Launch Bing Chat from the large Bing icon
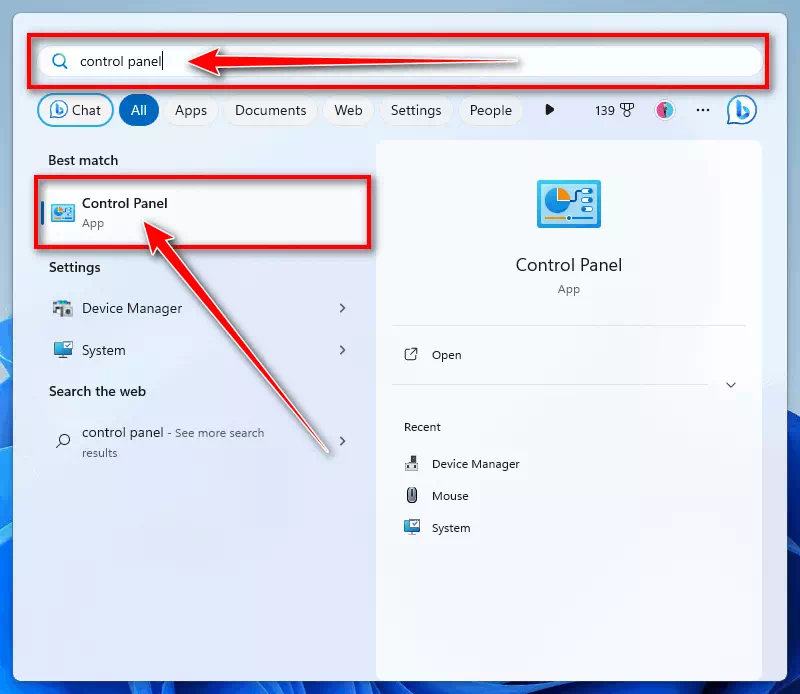Screen dimensions: 800x694 (742, 110)
